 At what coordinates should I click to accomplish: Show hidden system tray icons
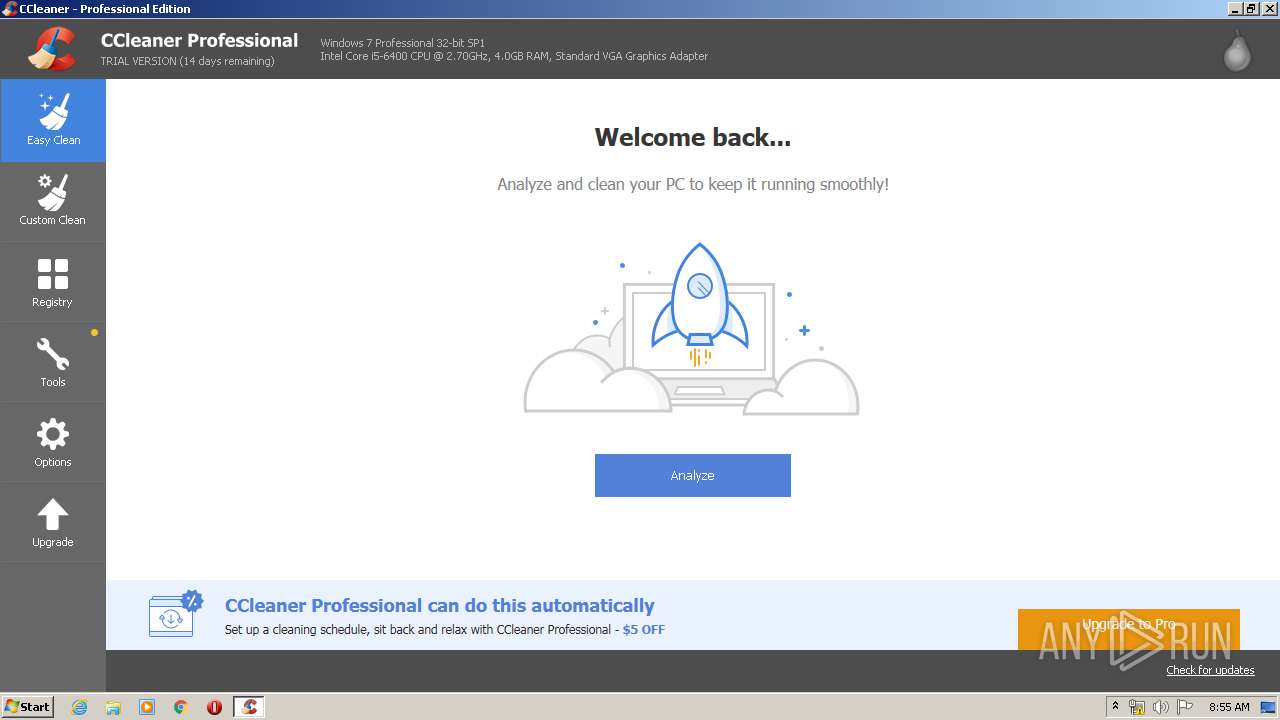click(1115, 707)
